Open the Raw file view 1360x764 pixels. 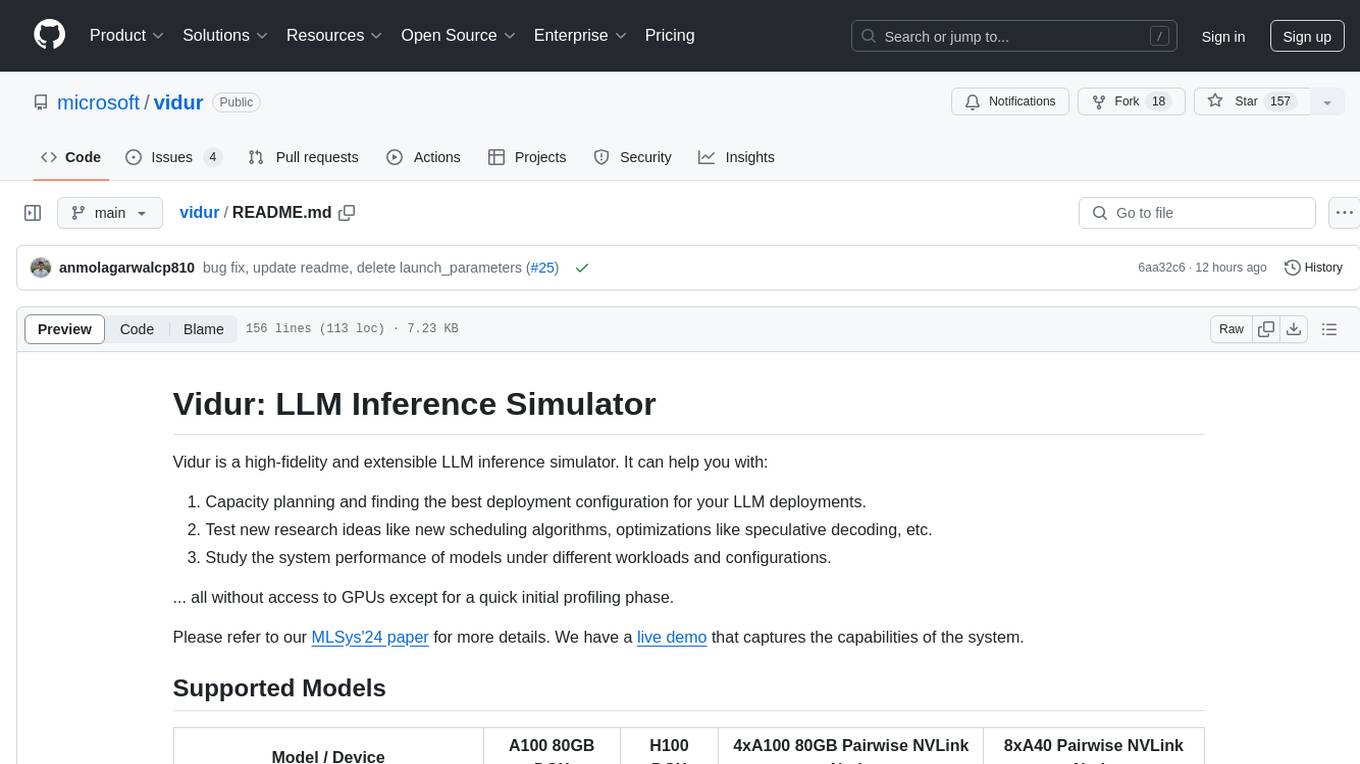[1231, 329]
